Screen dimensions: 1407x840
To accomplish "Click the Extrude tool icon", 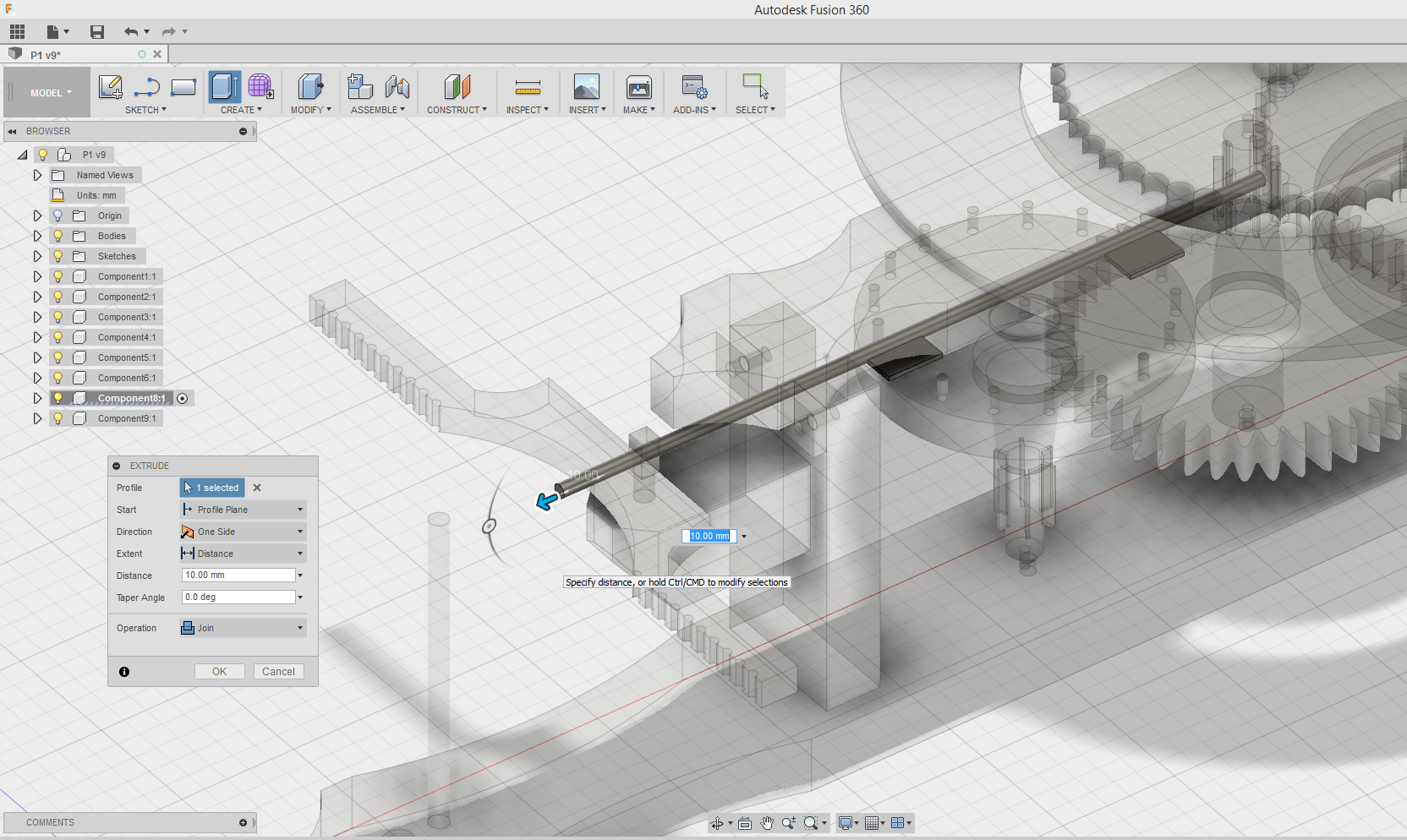I will coord(224,87).
